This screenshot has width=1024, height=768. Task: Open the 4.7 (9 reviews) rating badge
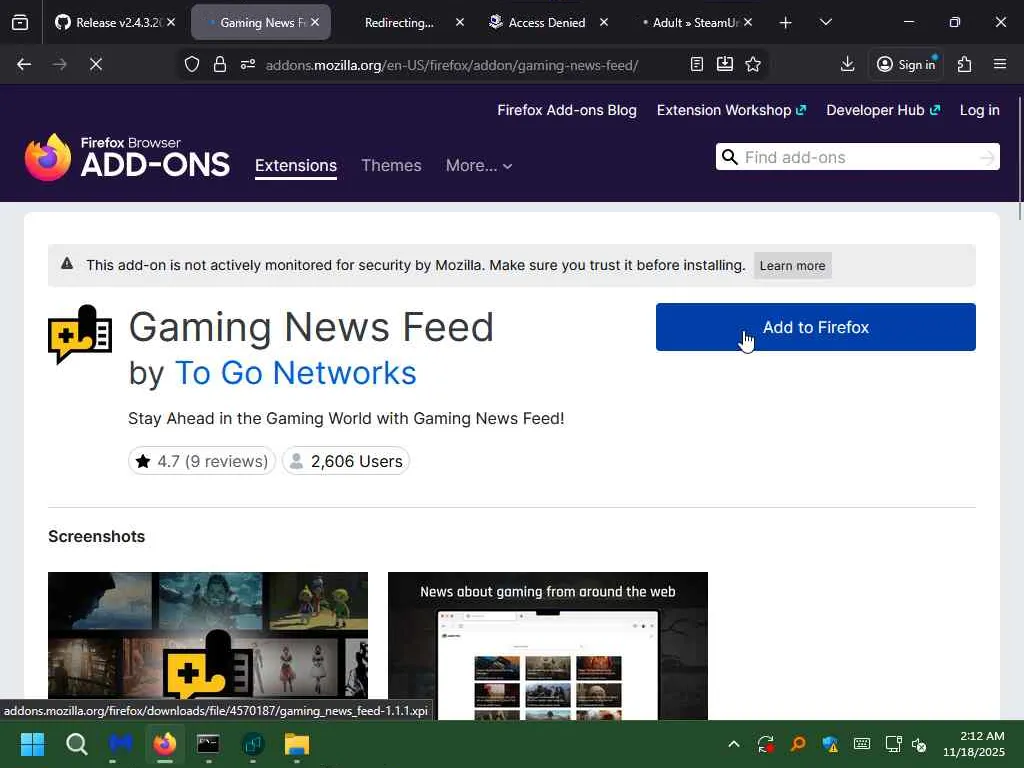pos(202,461)
